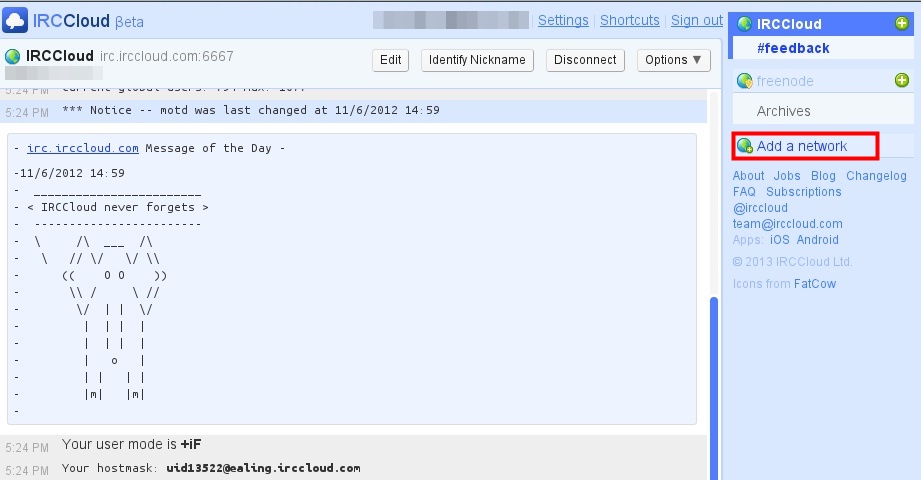Click the Identify Nickname button

point(477,60)
